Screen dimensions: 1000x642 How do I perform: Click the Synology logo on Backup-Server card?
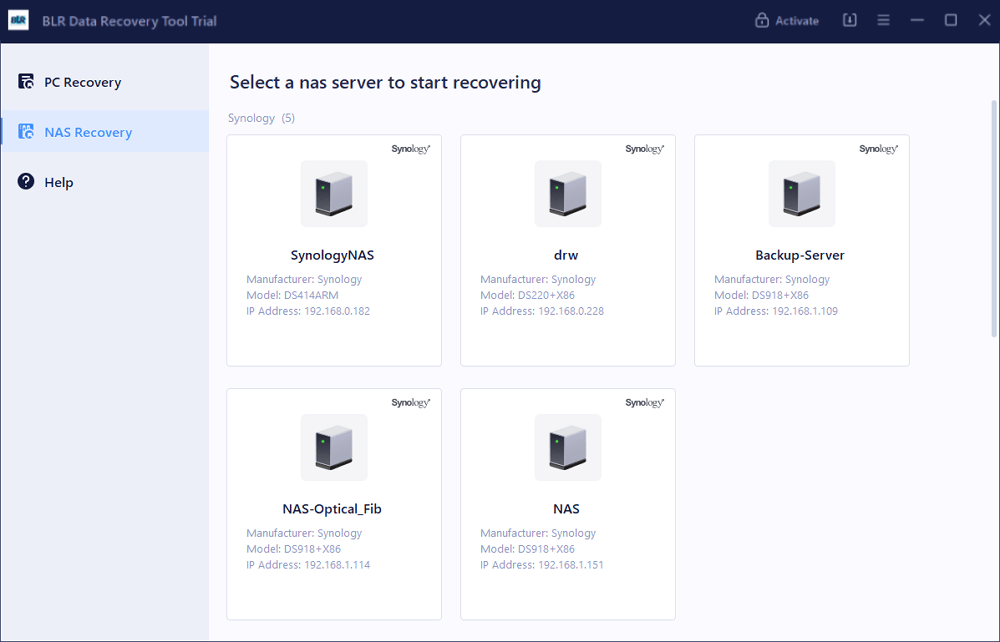pyautogui.click(x=878, y=149)
